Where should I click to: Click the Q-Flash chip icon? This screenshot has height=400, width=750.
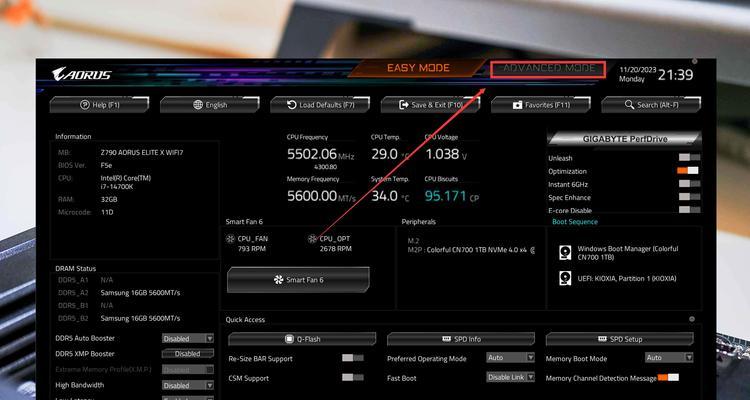tap(289, 339)
